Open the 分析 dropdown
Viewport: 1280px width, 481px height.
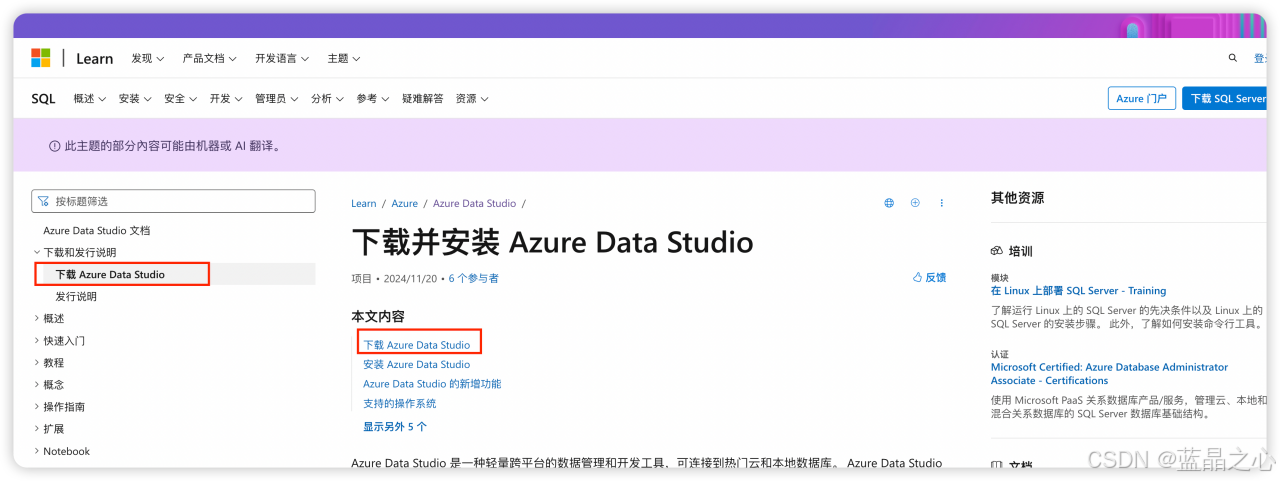tap(327, 99)
